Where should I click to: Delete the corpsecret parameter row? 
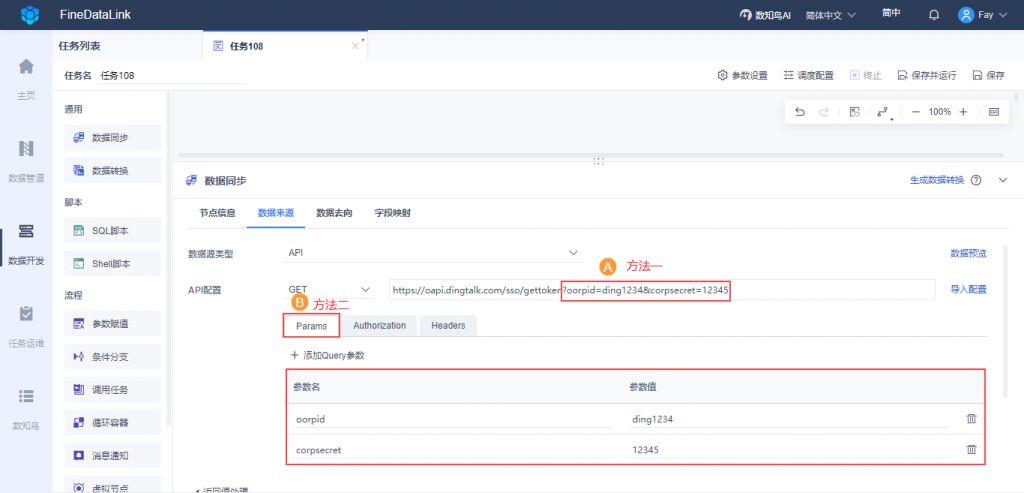pos(971,449)
